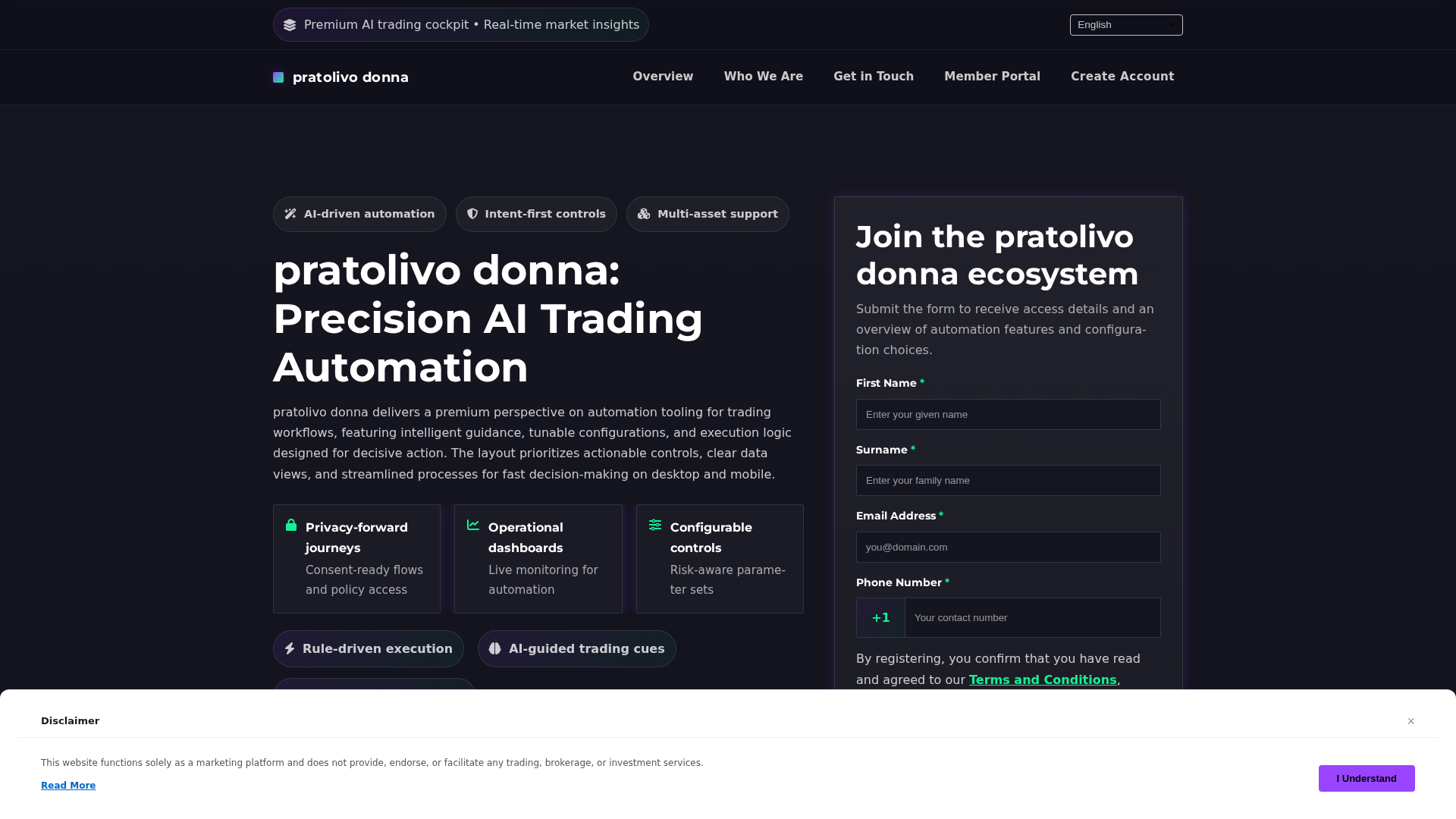
Task: Focus the First Name input field
Action: pos(1009,414)
